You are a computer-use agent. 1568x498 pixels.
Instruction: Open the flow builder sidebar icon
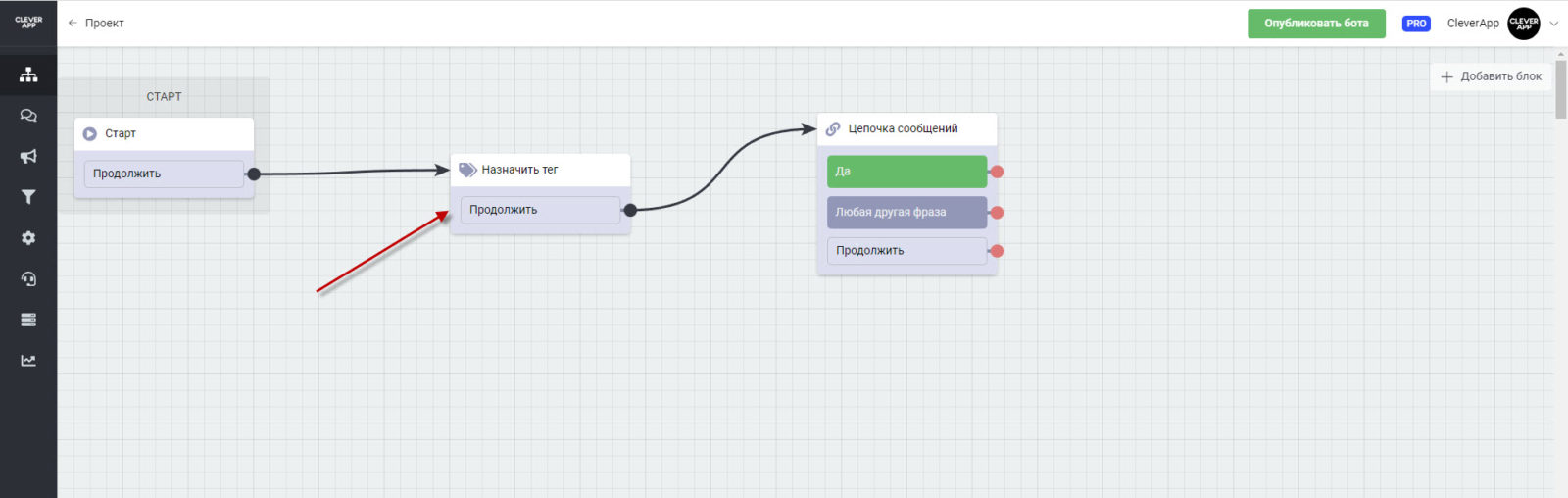28,75
